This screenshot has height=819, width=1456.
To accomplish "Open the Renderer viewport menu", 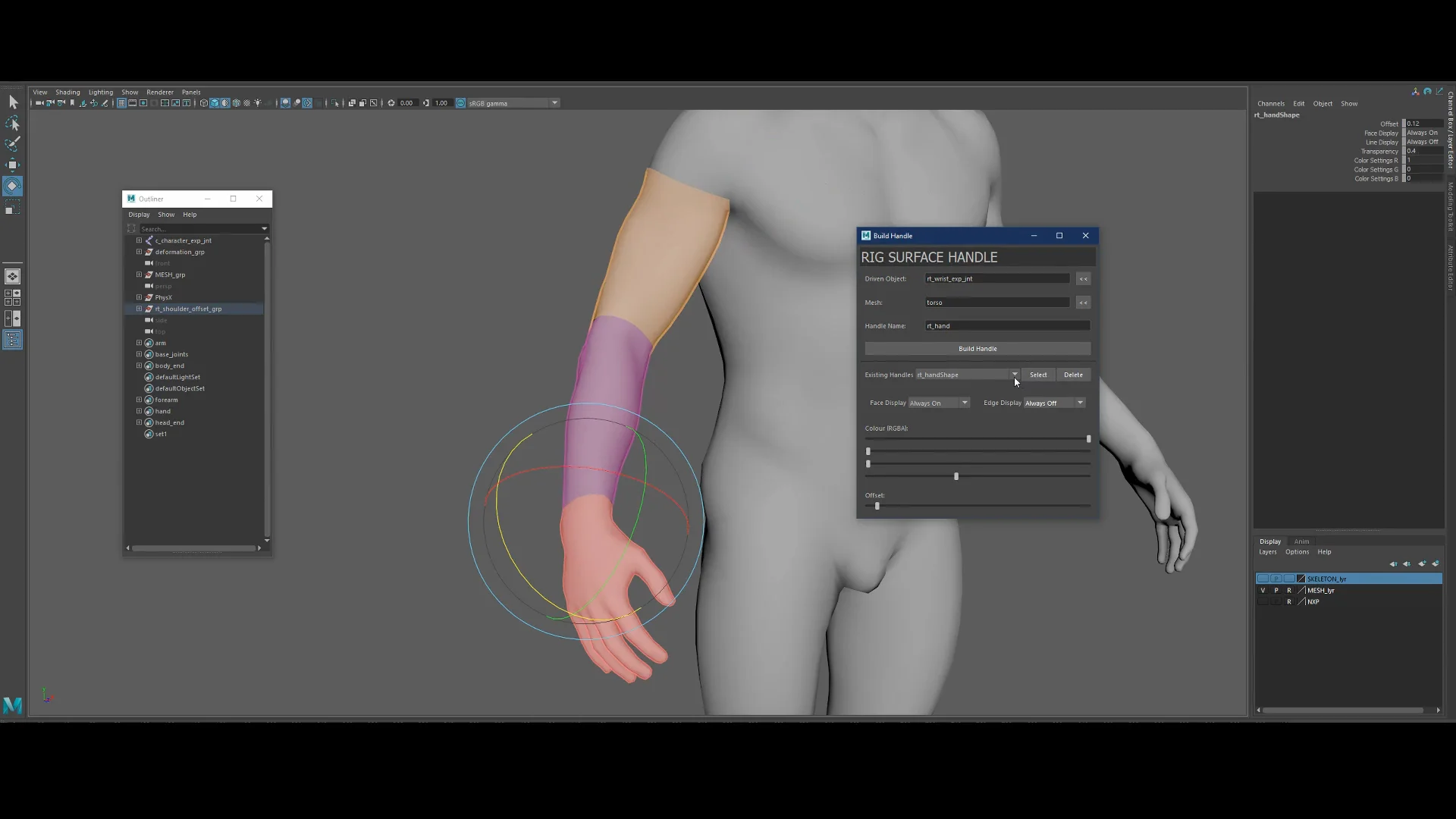I will [x=160, y=93].
